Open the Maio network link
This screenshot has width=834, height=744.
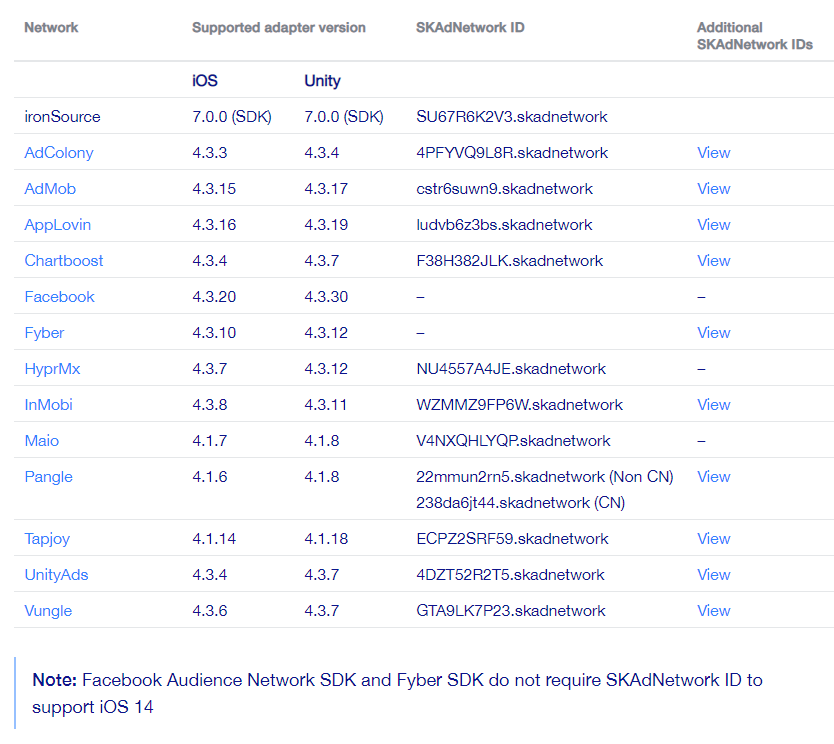tap(41, 441)
